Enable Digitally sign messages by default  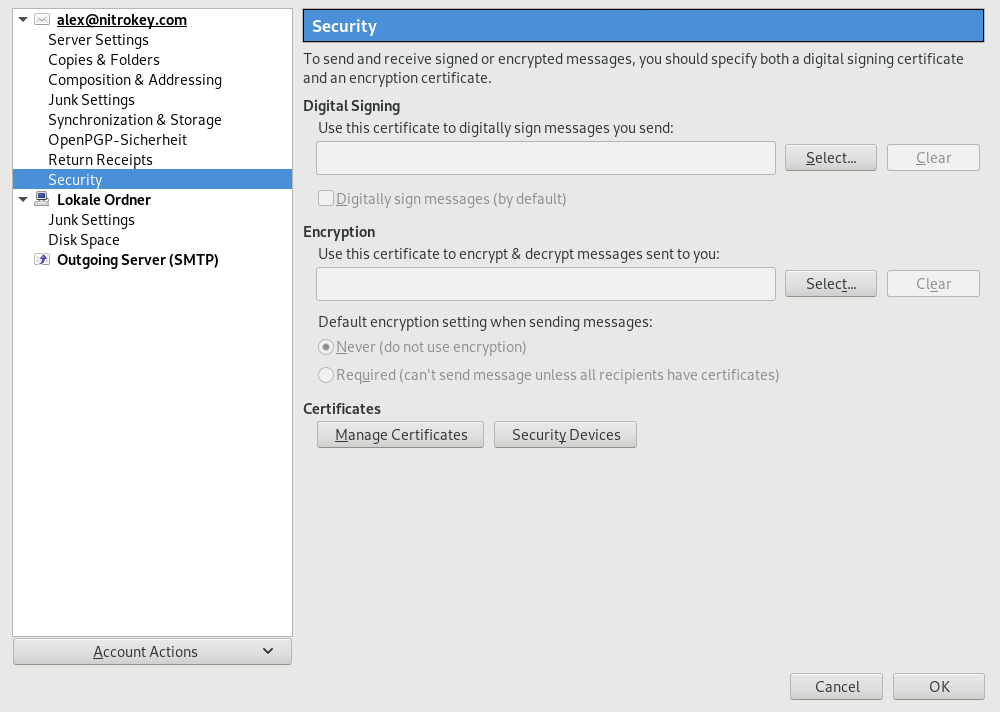click(x=325, y=199)
